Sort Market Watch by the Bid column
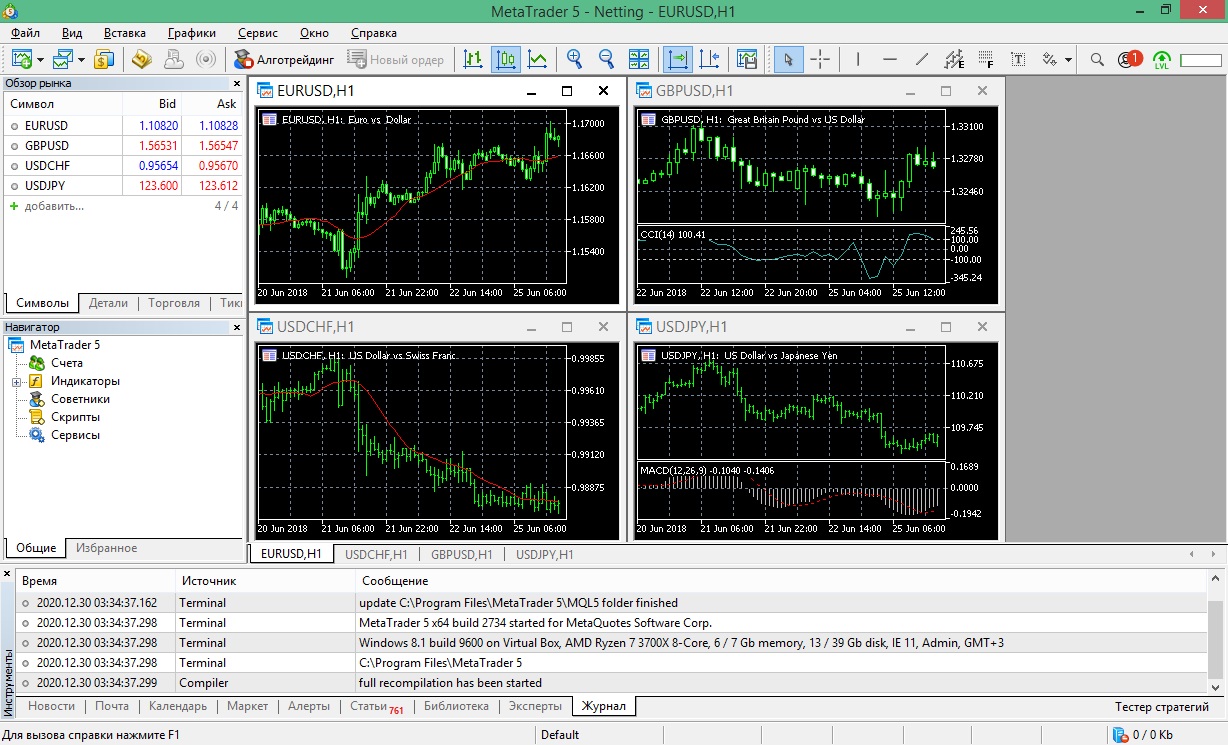This screenshot has height=745, width=1228. pyautogui.click(x=153, y=104)
